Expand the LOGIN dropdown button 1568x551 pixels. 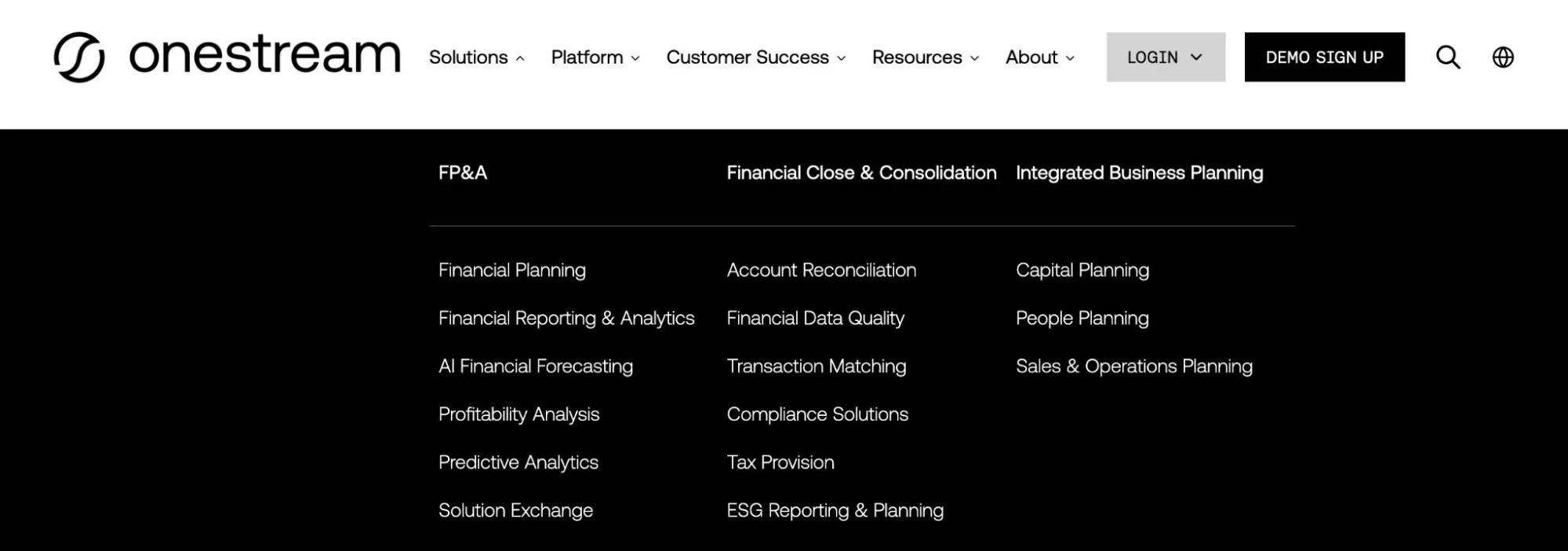point(1166,57)
